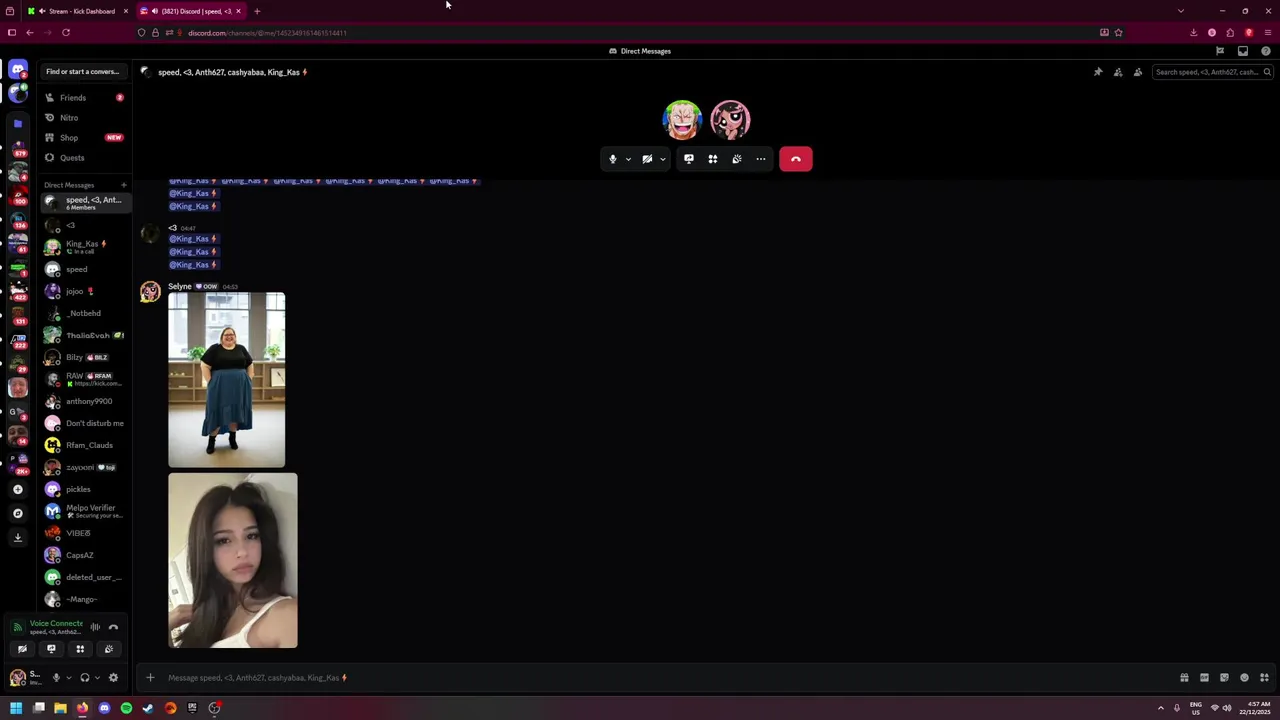Image resolution: width=1280 pixels, height=720 pixels.
Task: Open DM with anthony9900
Action: [x=86, y=401]
